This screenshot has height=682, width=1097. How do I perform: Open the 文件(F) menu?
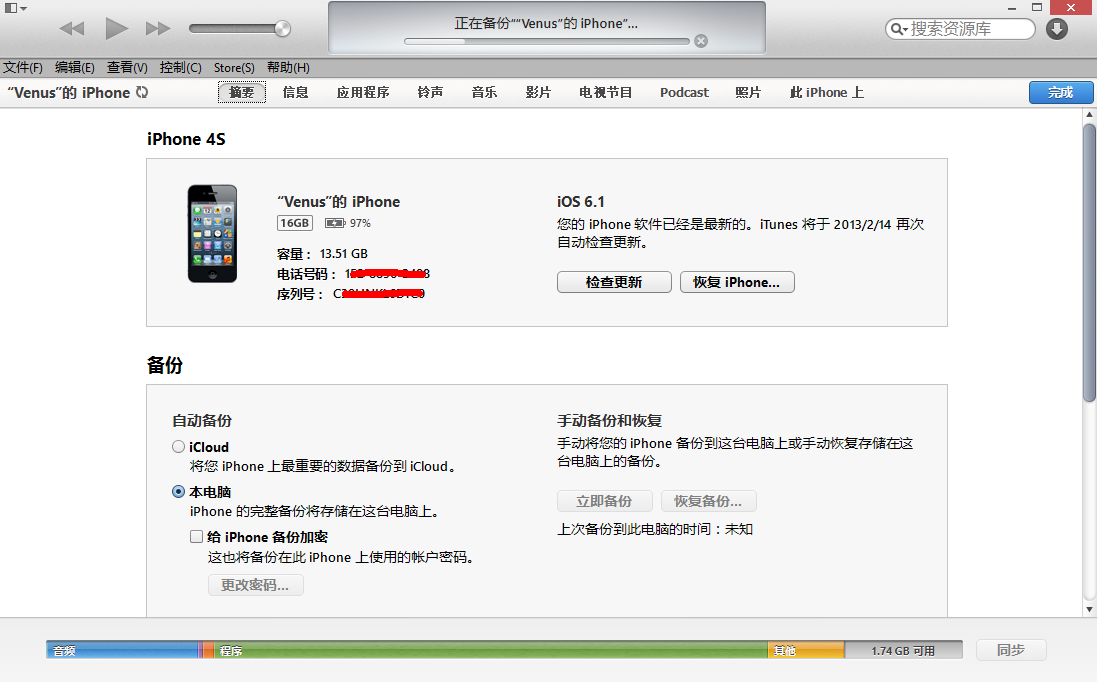click(x=23, y=68)
